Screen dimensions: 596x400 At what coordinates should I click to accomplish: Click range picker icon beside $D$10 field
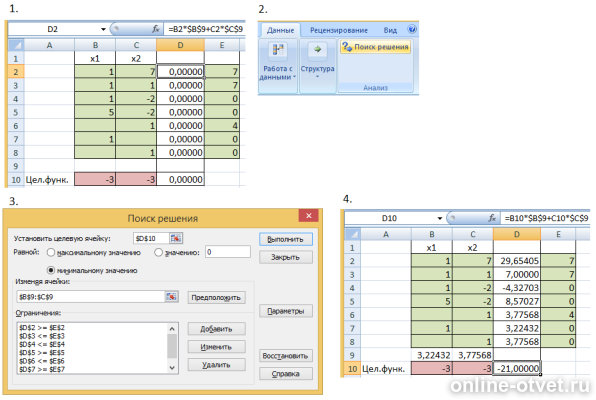pos(175,238)
